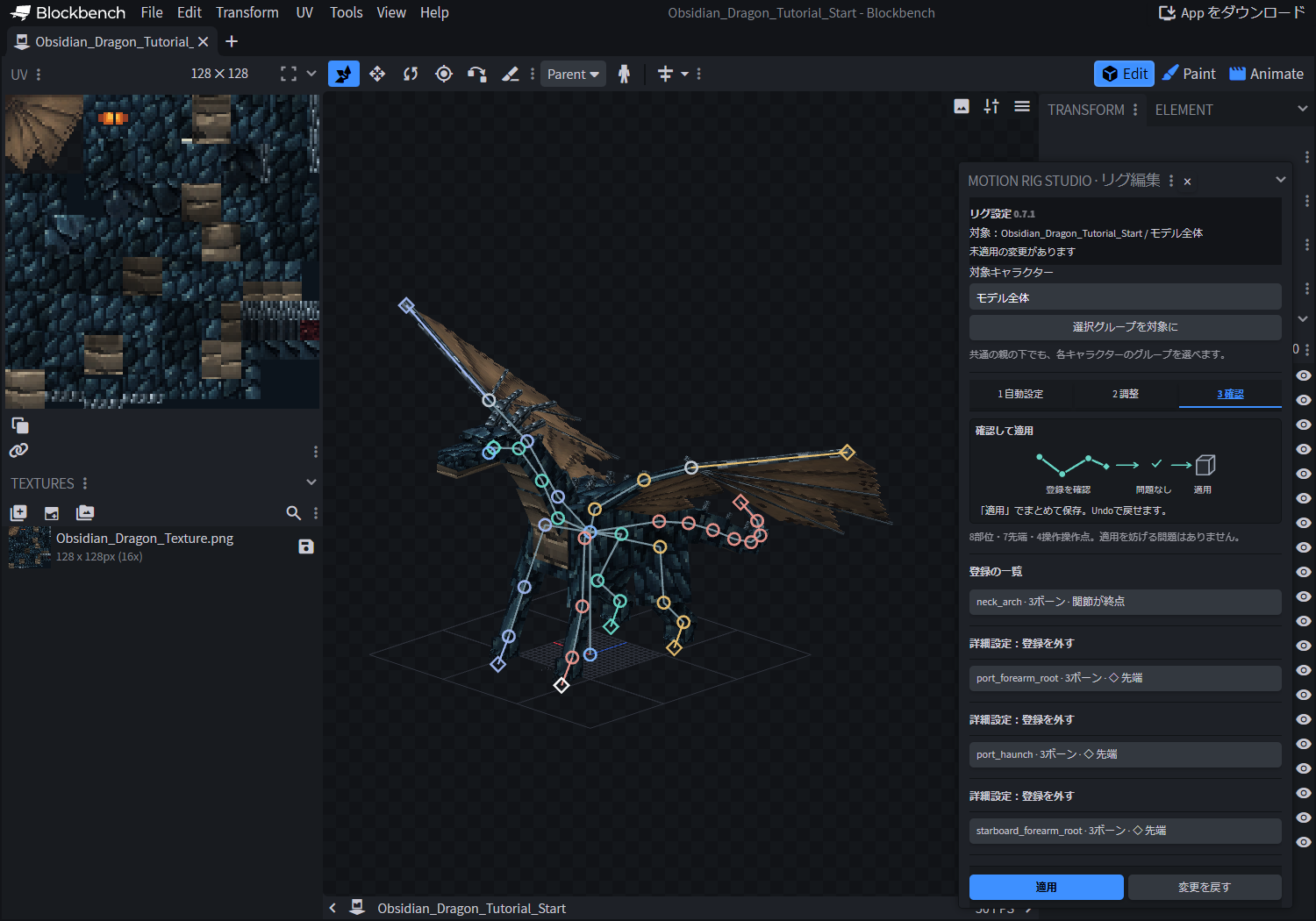Click the UV fullscreen expand icon

(x=289, y=74)
